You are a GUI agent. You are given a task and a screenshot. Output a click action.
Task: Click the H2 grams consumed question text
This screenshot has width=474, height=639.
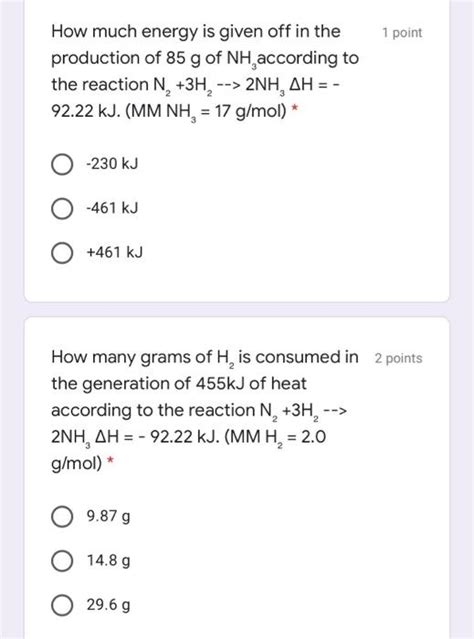[x=205, y=410]
